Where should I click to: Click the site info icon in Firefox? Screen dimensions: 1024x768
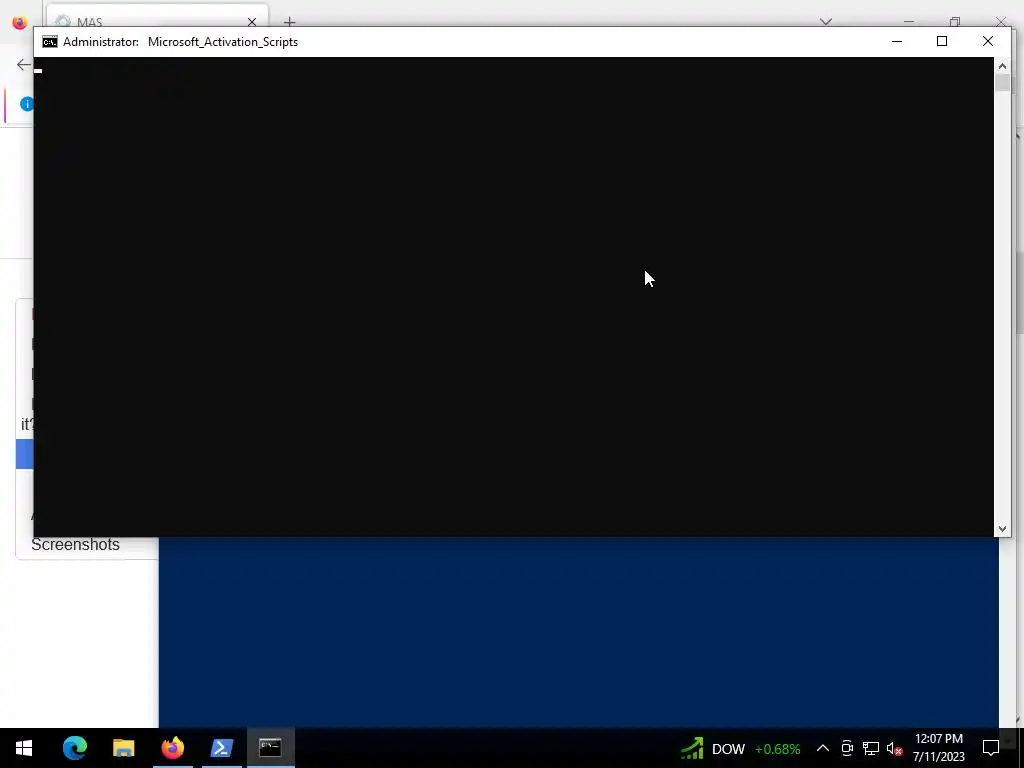coord(27,103)
